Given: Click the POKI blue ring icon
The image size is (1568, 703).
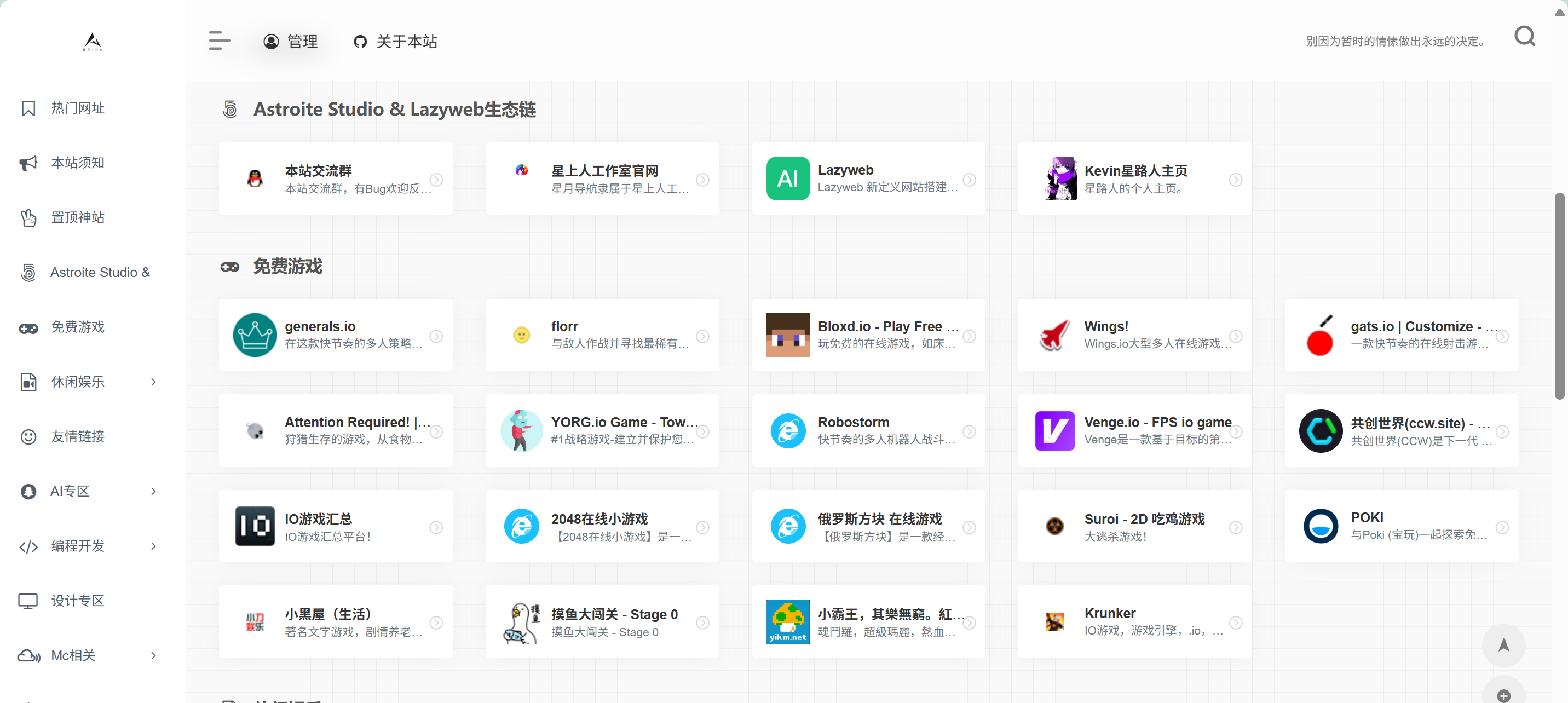Looking at the screenshot, I should 1321,527.
